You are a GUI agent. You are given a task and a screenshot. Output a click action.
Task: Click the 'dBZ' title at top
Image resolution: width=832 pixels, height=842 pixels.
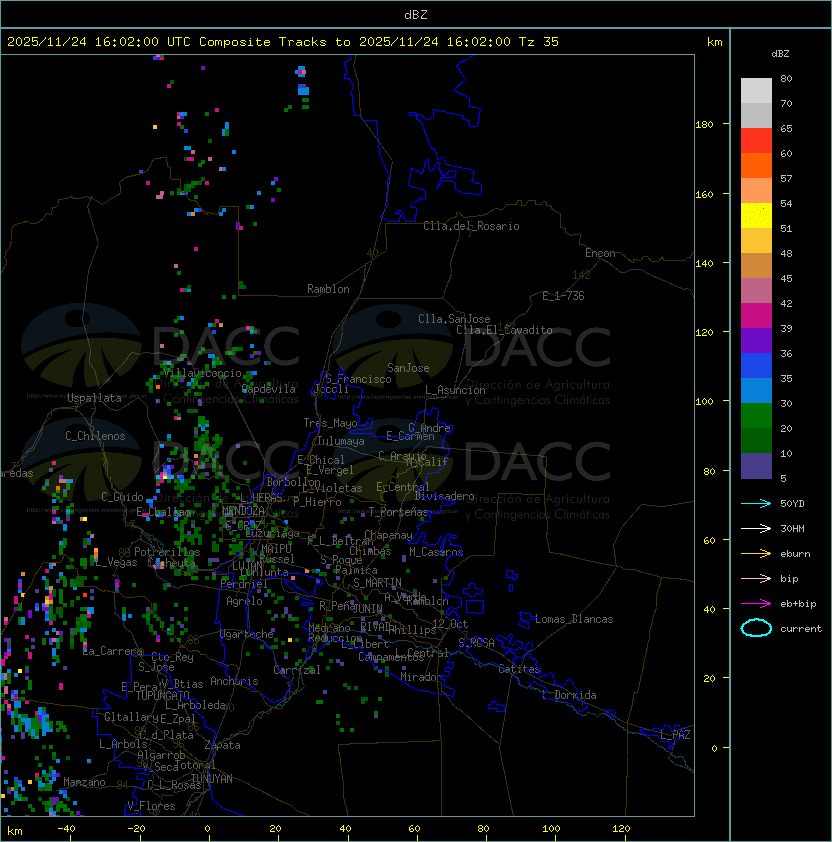click(x=416, y=15)
